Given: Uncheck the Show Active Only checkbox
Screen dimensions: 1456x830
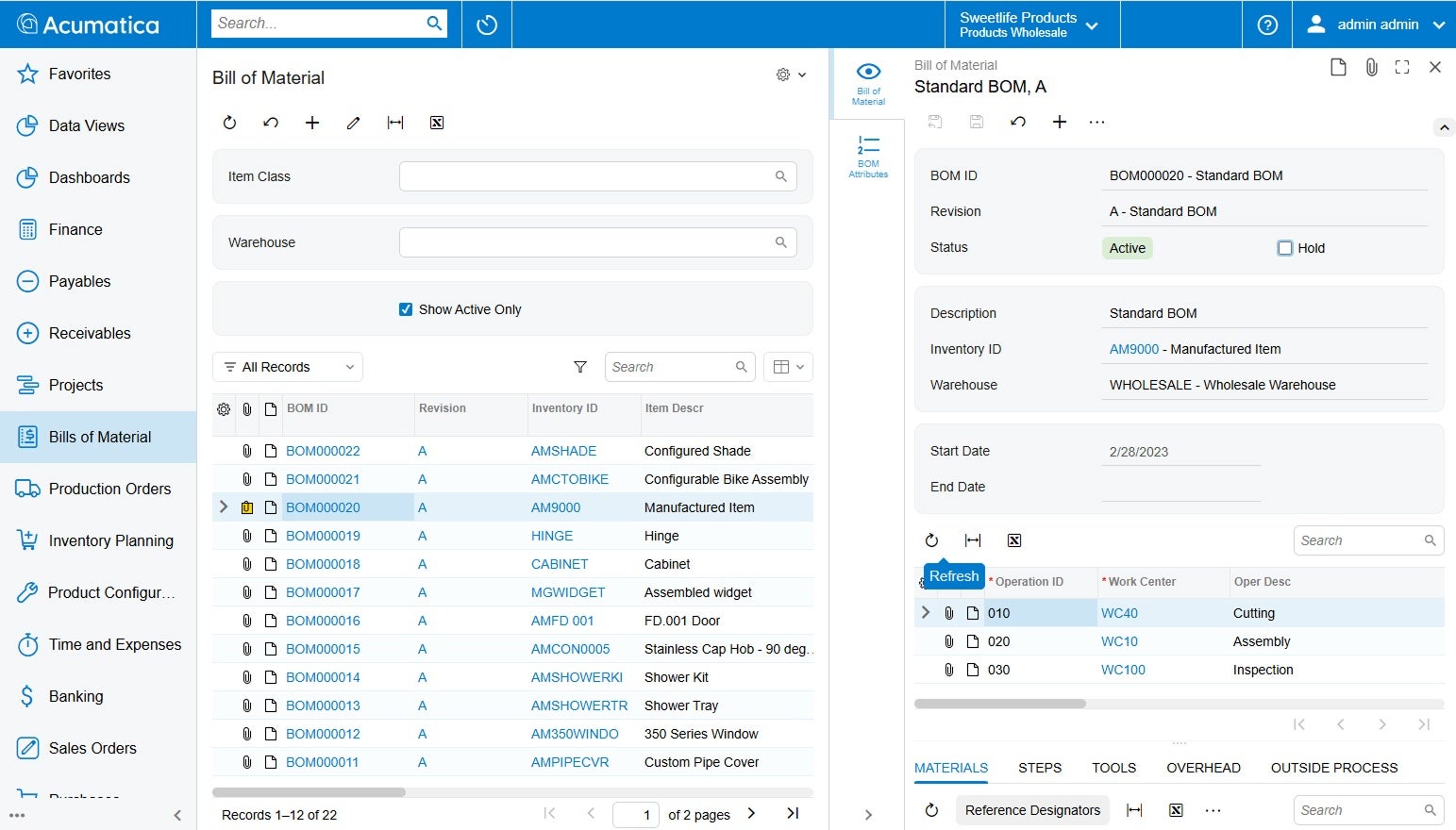Looking at the screenshot, I should pyautogui.click(x=405, y=308).
